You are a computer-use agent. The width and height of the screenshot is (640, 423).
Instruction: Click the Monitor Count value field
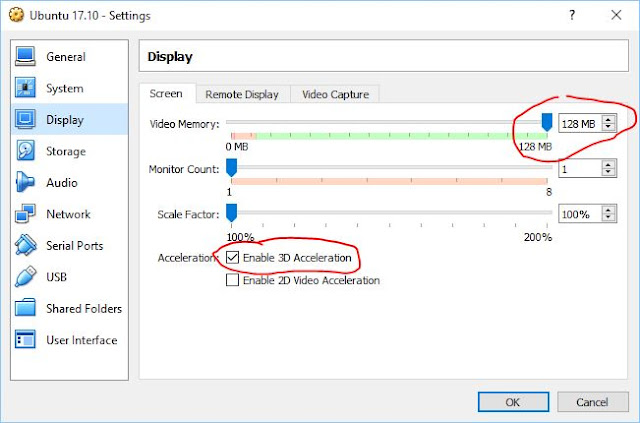pyautogui.click(x=580, y=169)
